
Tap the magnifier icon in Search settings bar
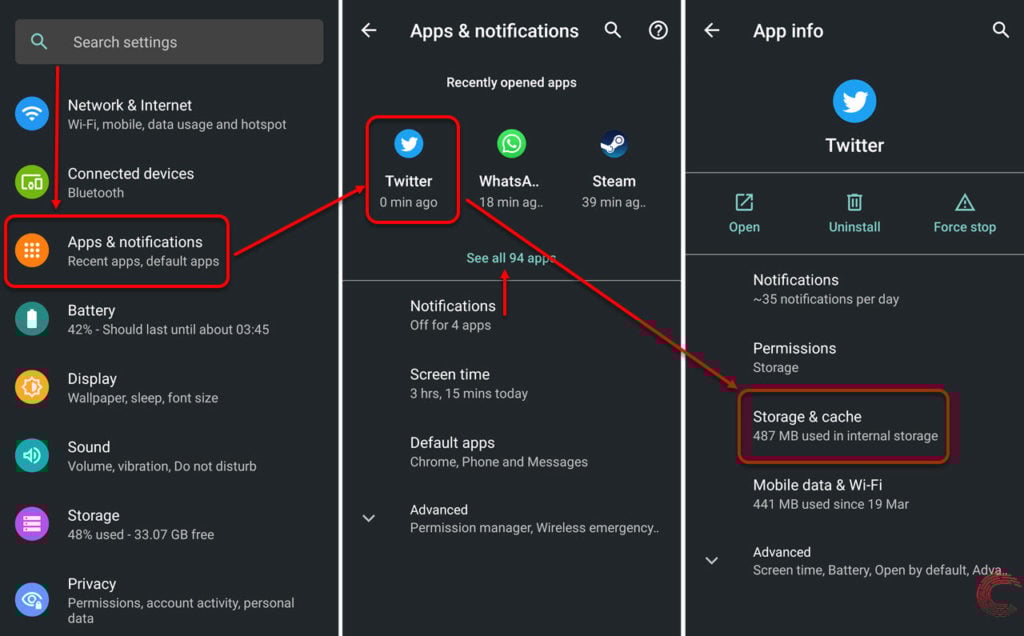39,42
